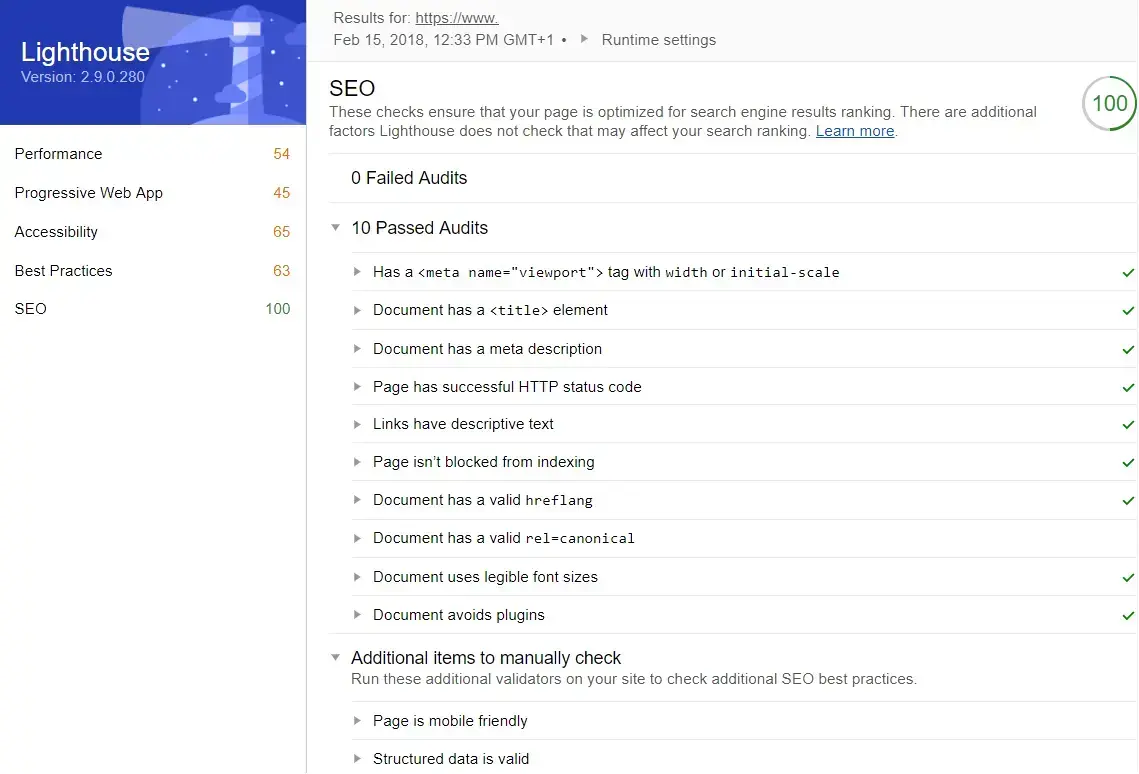Collapse Additional items to manually check
The width and height of the screenshot is (1139, 774).
point(336,658)
